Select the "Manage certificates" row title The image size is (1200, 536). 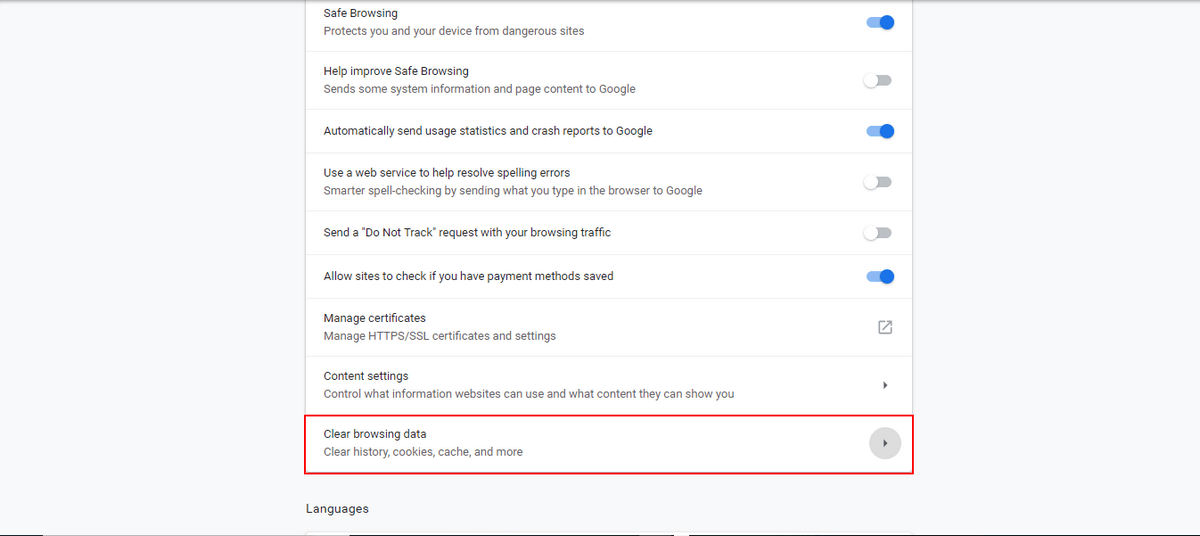(x=374, y=318)
